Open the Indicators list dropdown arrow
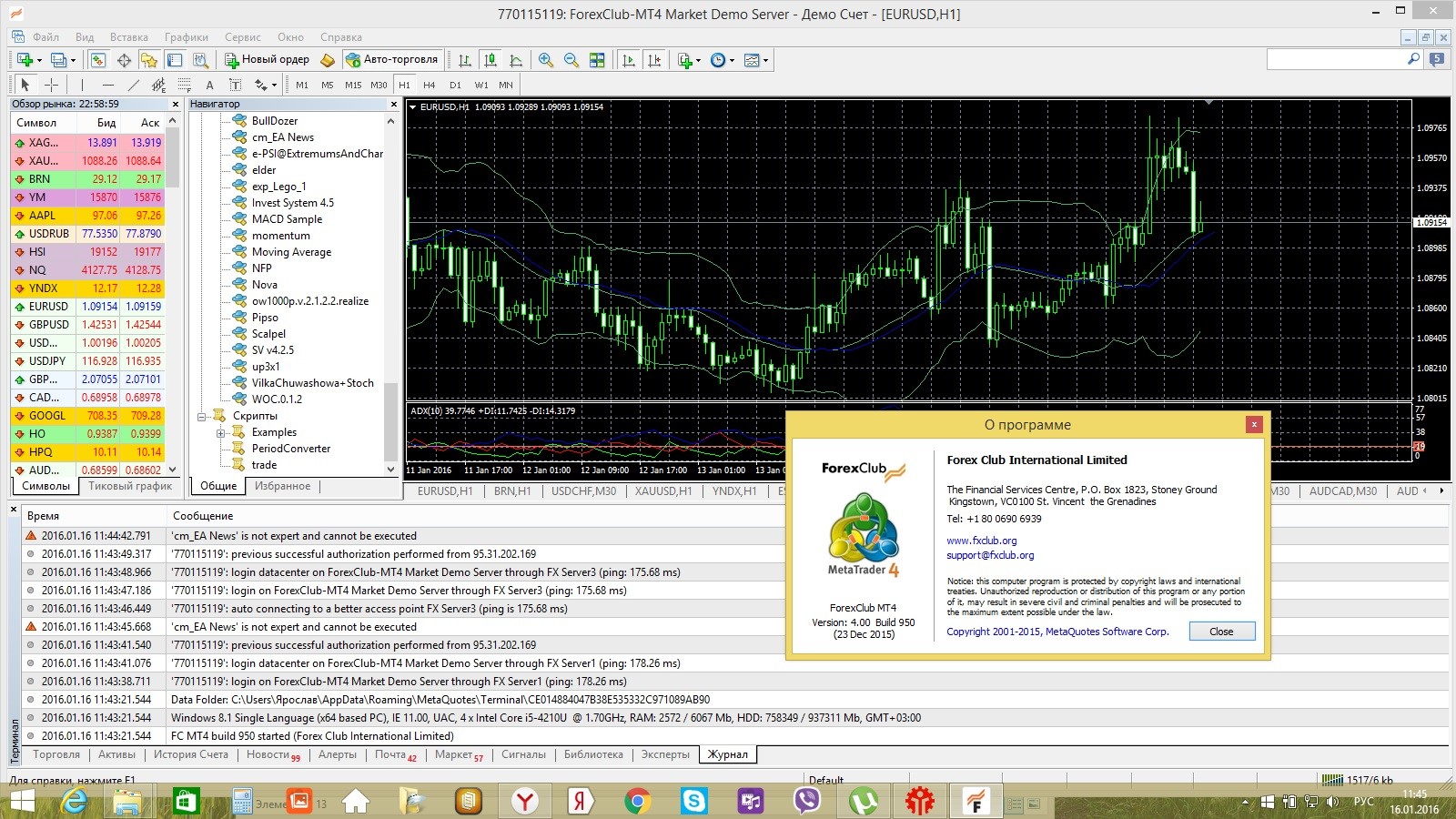The image size is (1456, 819). pyautogui.click(x=698, y=61)
